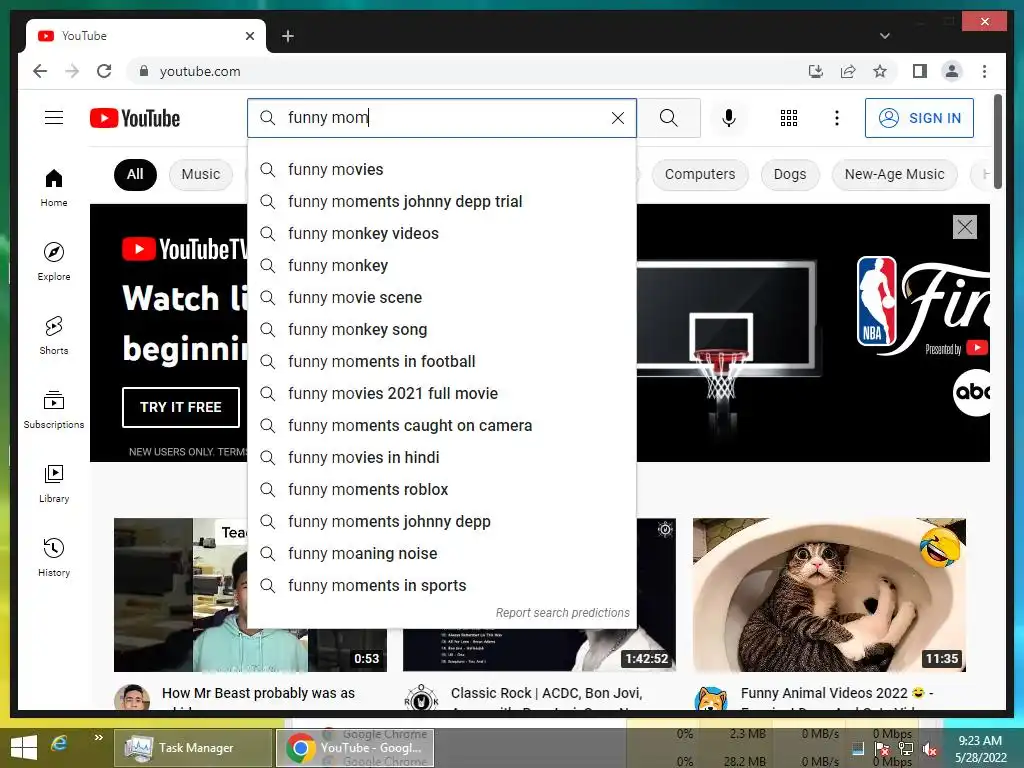This screenshot has width=1024, height=768.
Task: Launch Internet Explorer from the taskbar
Action: tap(59, 743)
